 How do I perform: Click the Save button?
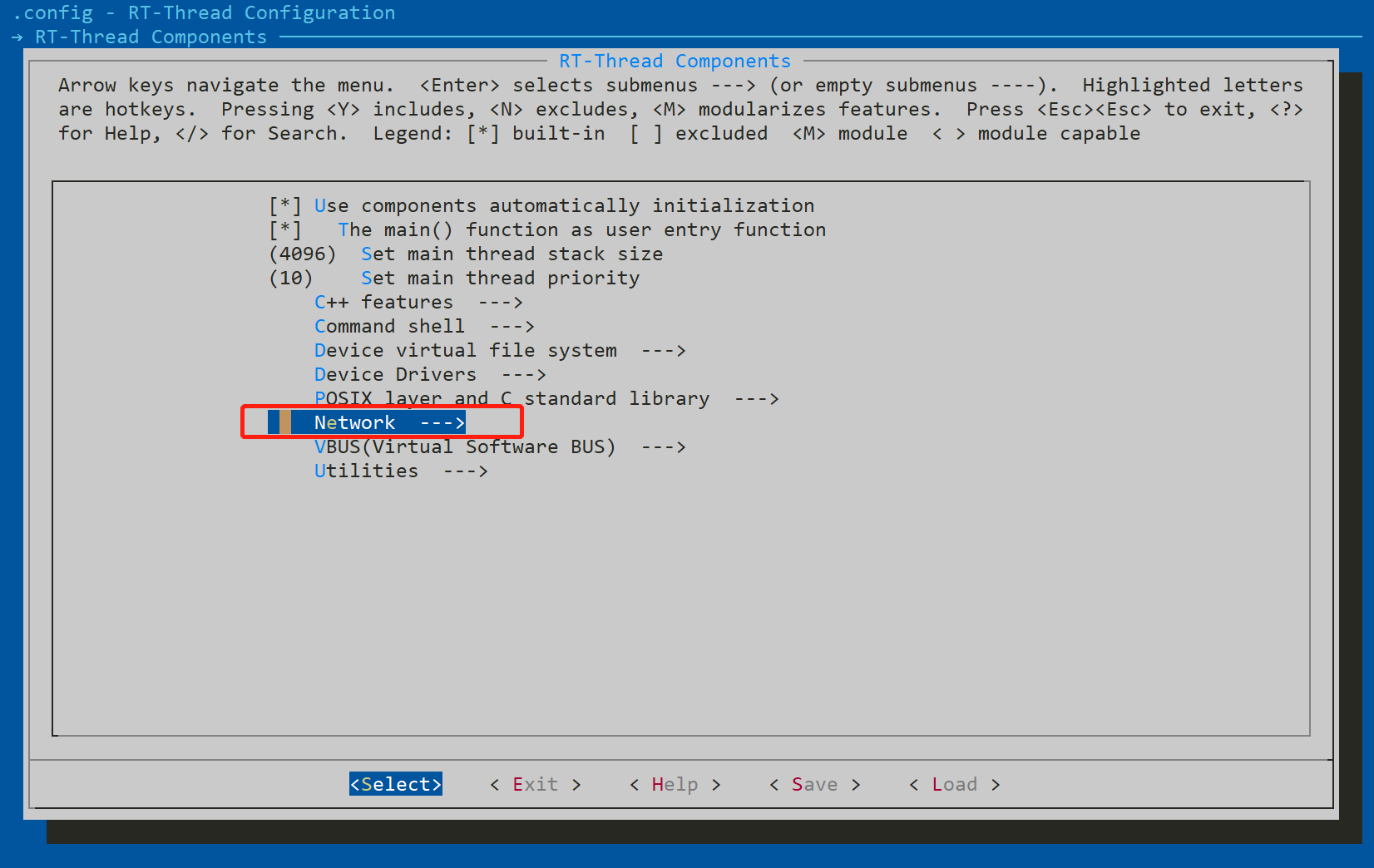[815, 784]
